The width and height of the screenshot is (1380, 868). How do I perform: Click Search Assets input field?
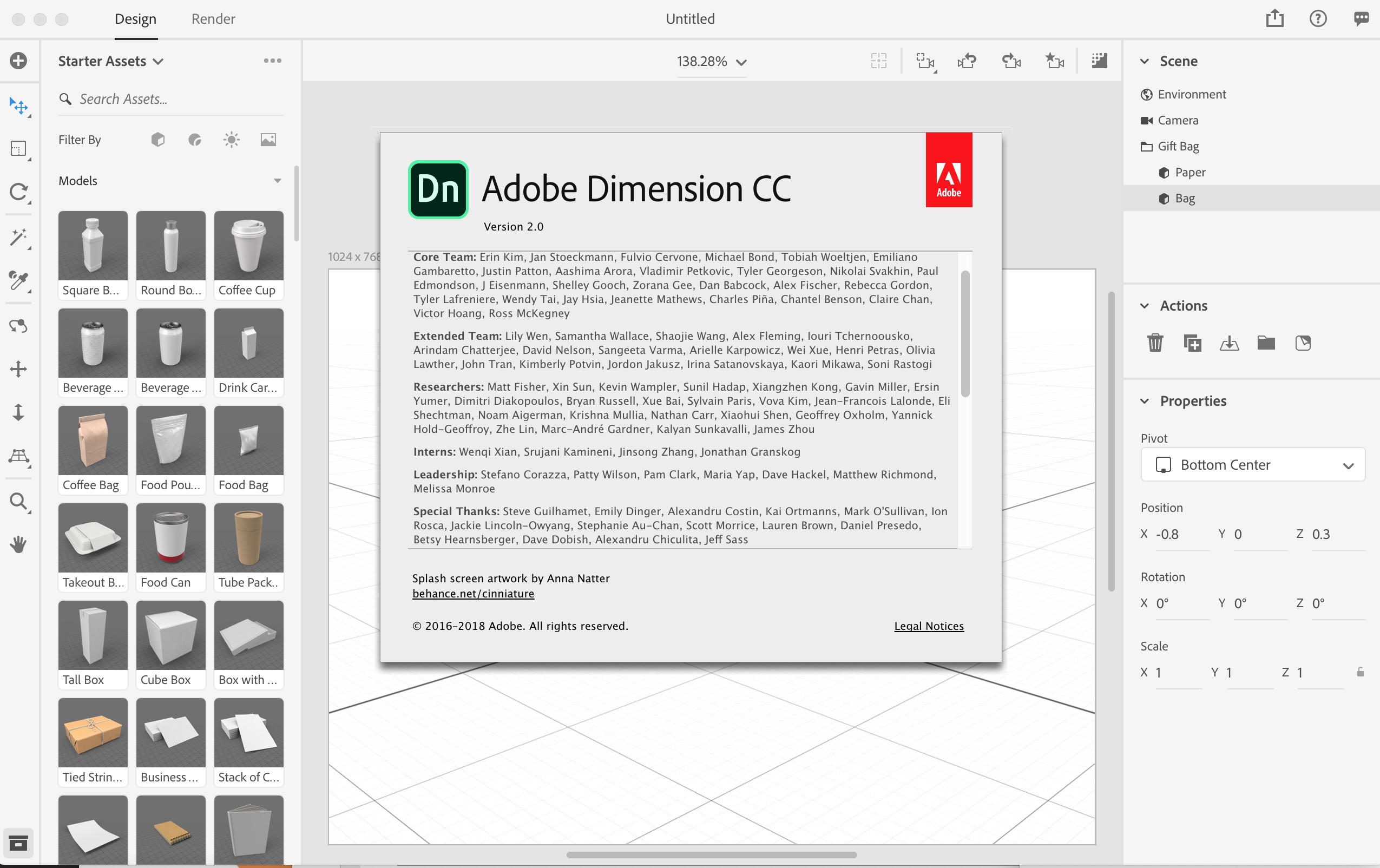tap(170, 98)
